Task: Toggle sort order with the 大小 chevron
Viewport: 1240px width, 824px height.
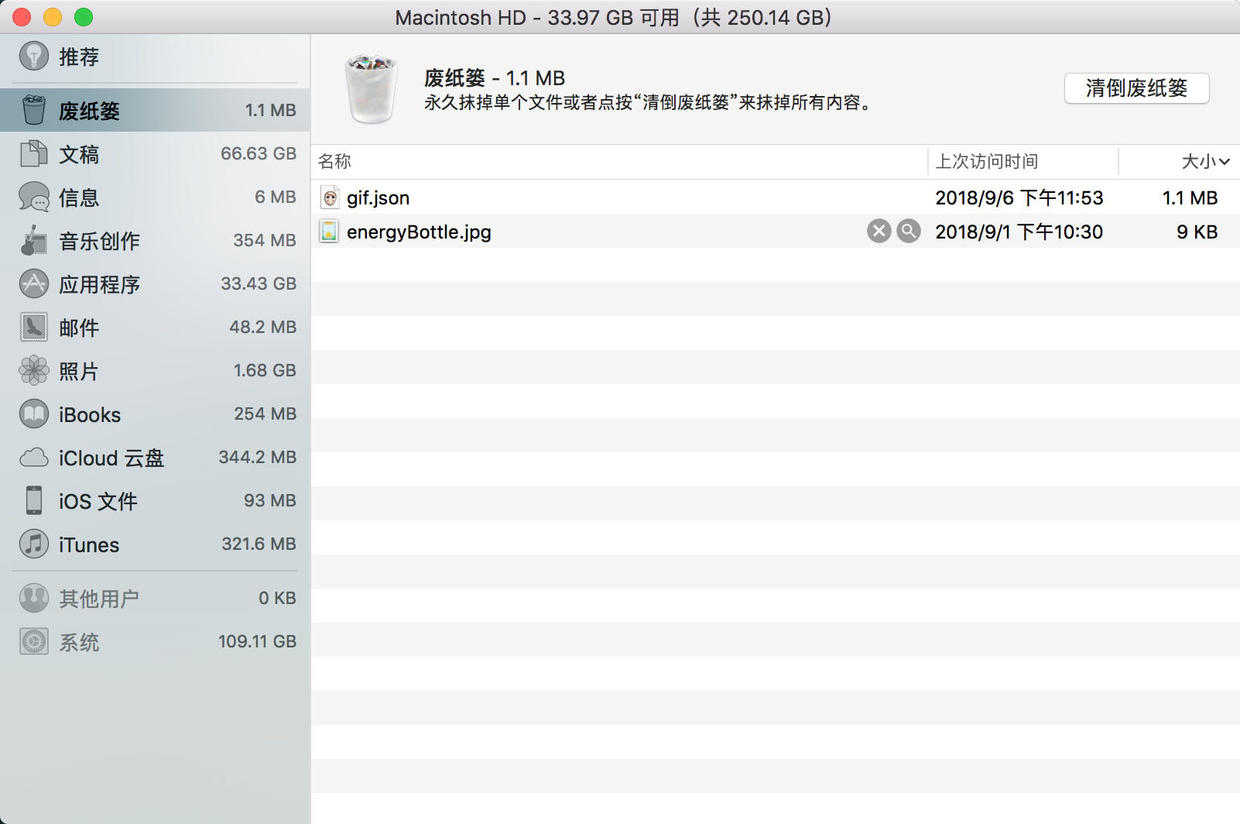Action: (x=1225, y=162)
